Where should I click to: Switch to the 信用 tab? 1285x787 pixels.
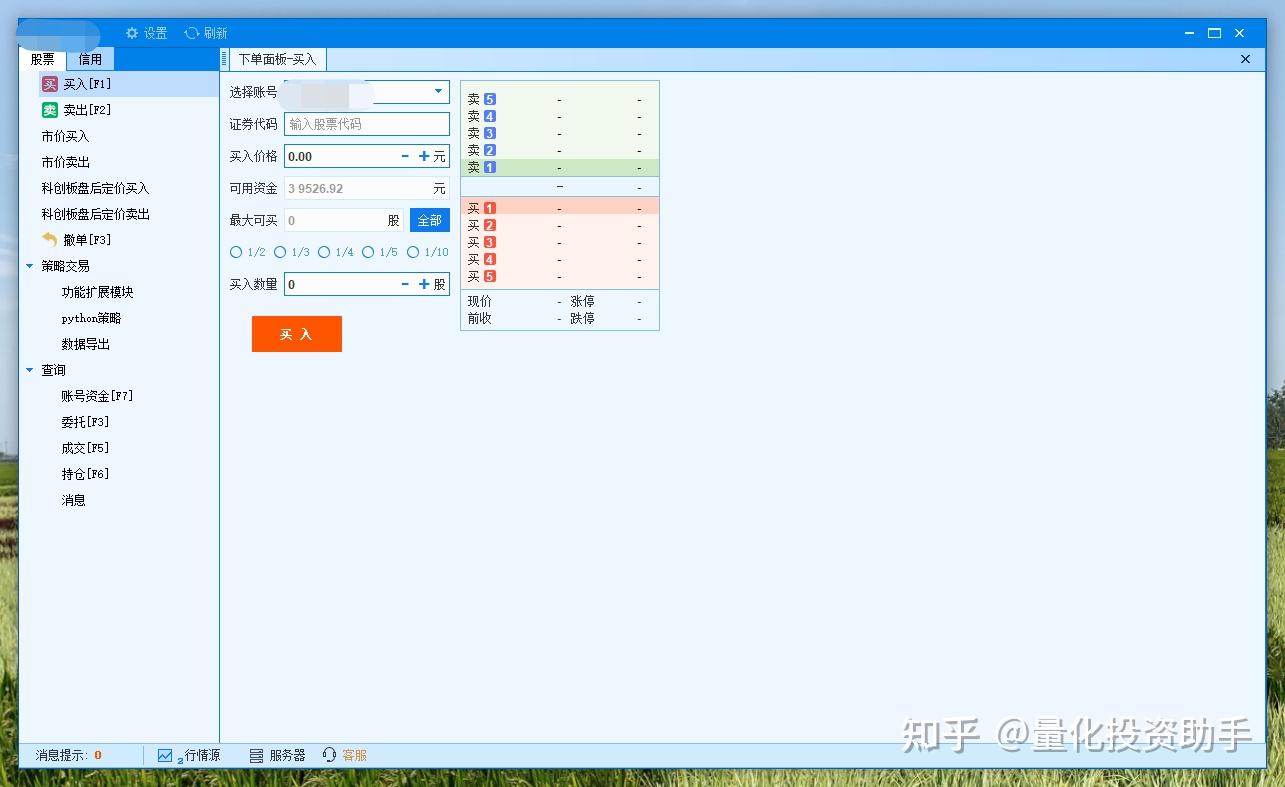coord(90,58)
